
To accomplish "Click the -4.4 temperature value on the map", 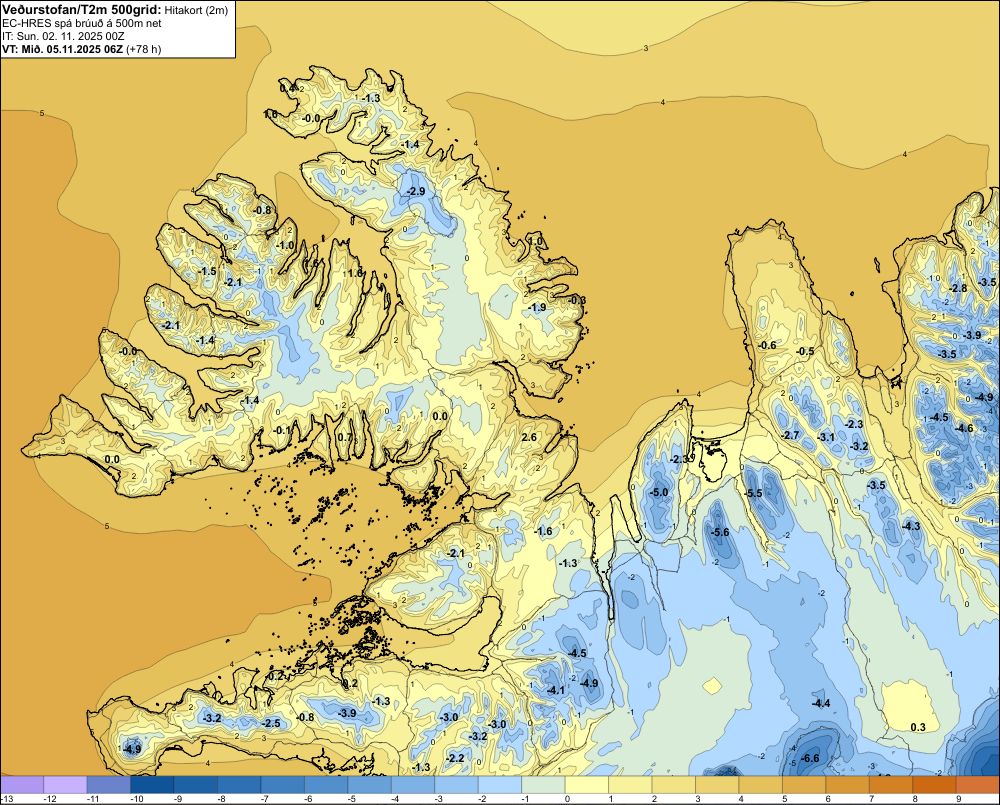I will (821, 703).
